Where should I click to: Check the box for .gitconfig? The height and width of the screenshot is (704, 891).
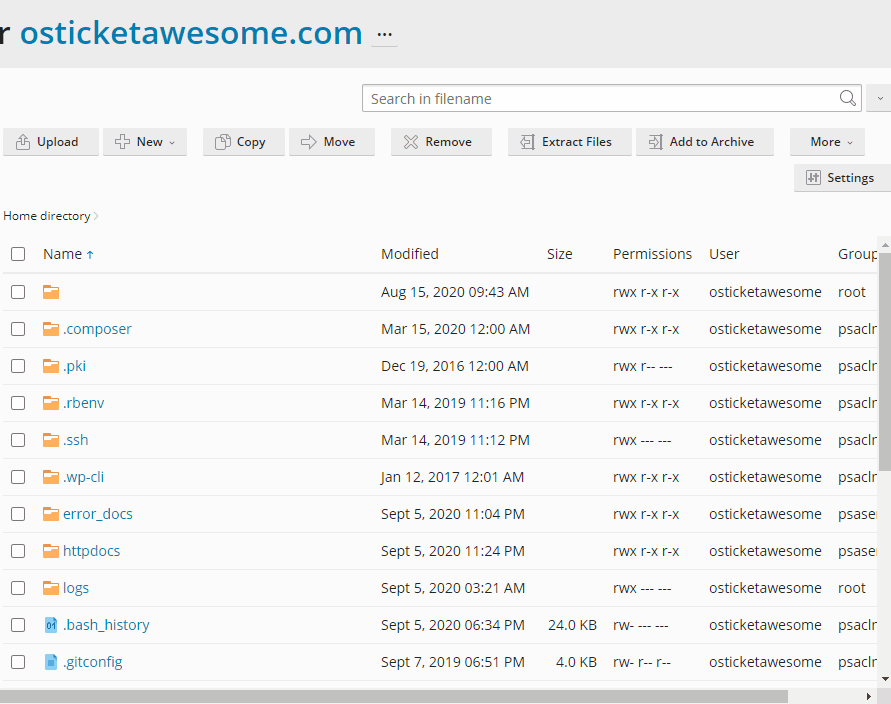click(x=18, y=662)
